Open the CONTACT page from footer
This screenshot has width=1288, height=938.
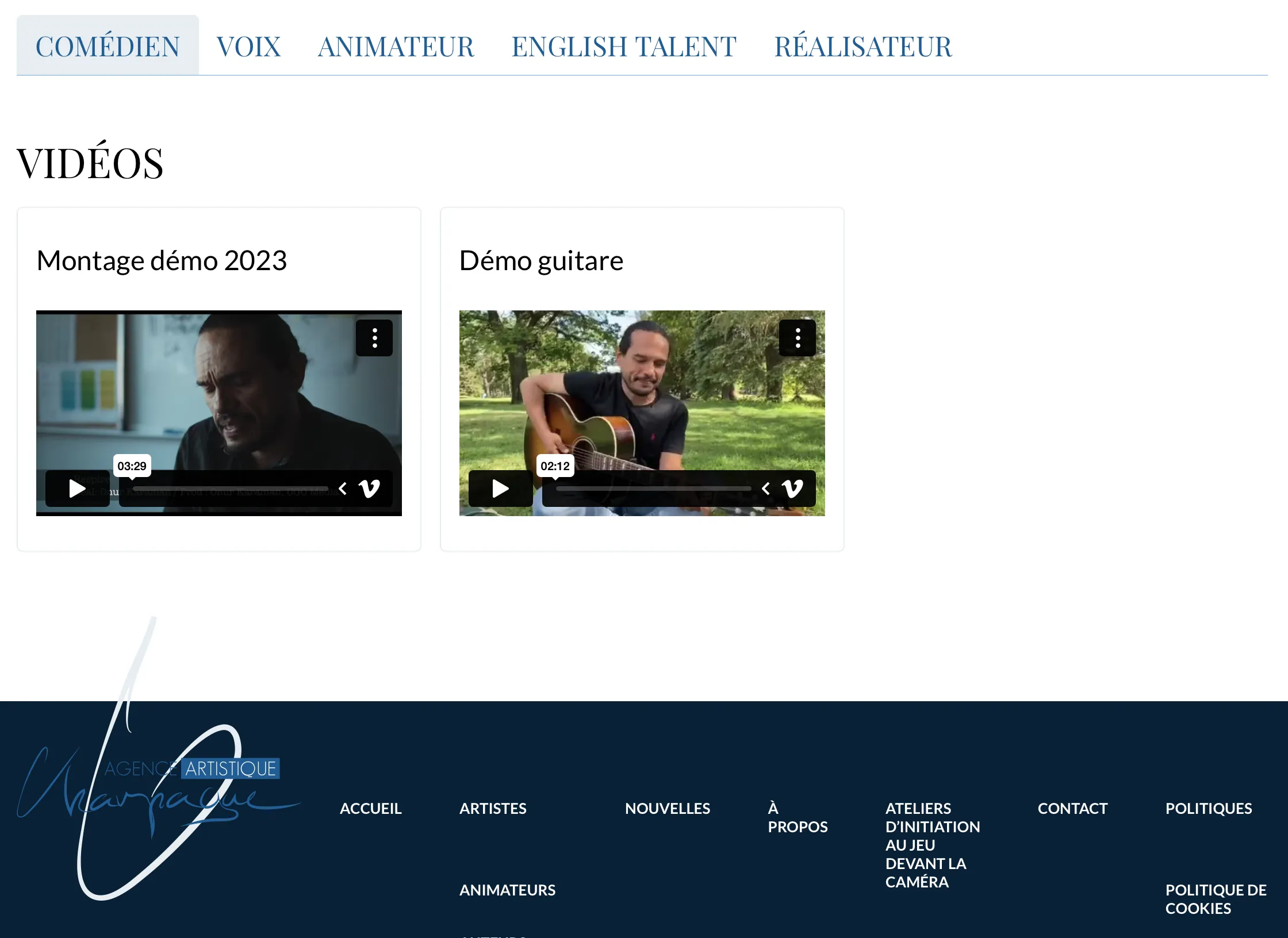[x=1072, y=808]
